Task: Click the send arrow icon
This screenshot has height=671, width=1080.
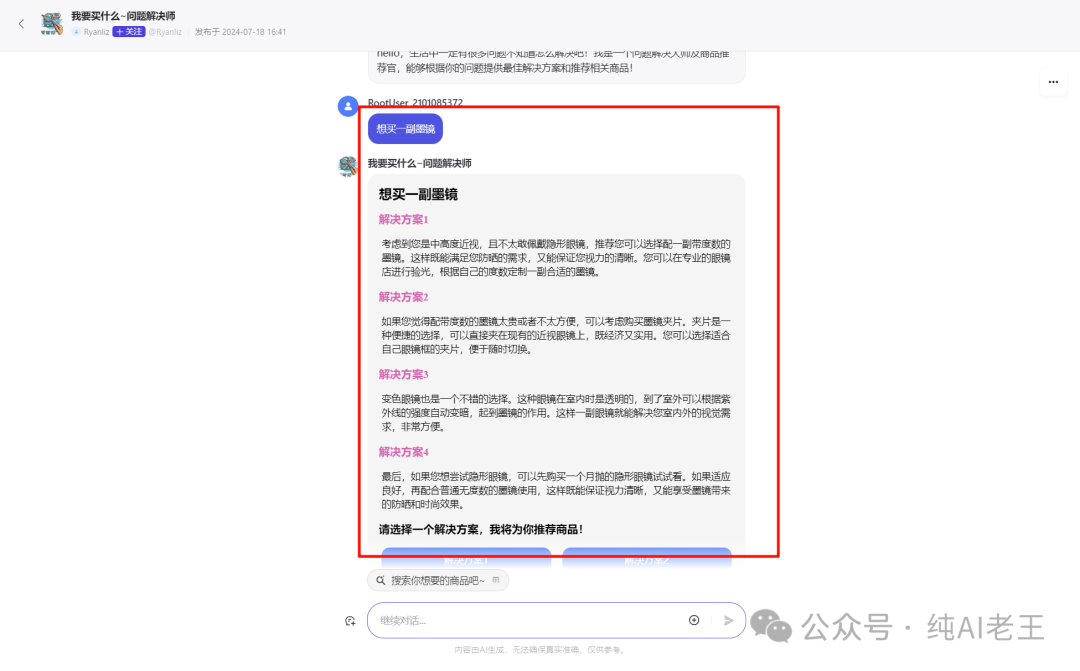Action: (728, 620)
